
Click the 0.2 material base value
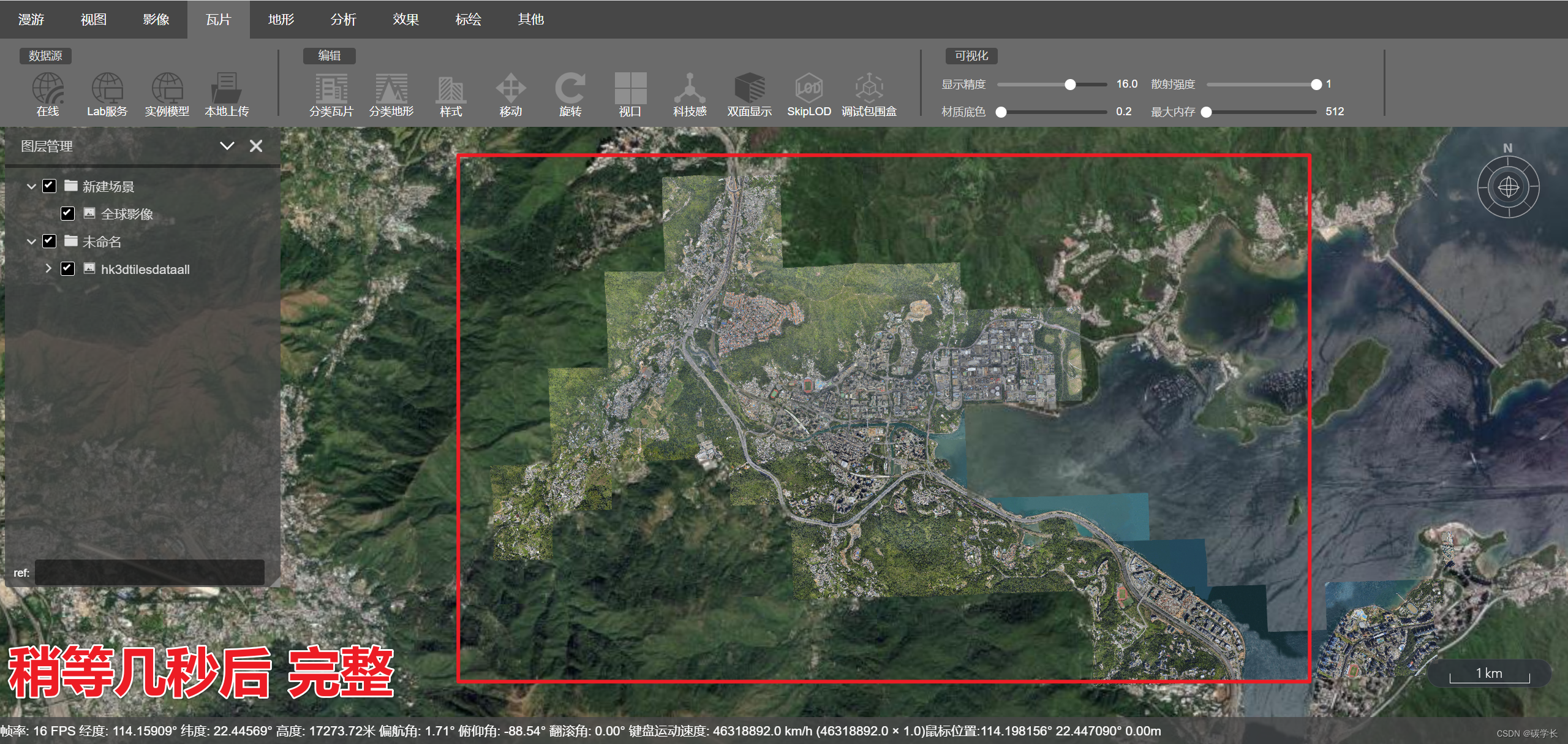point(1123,112)
